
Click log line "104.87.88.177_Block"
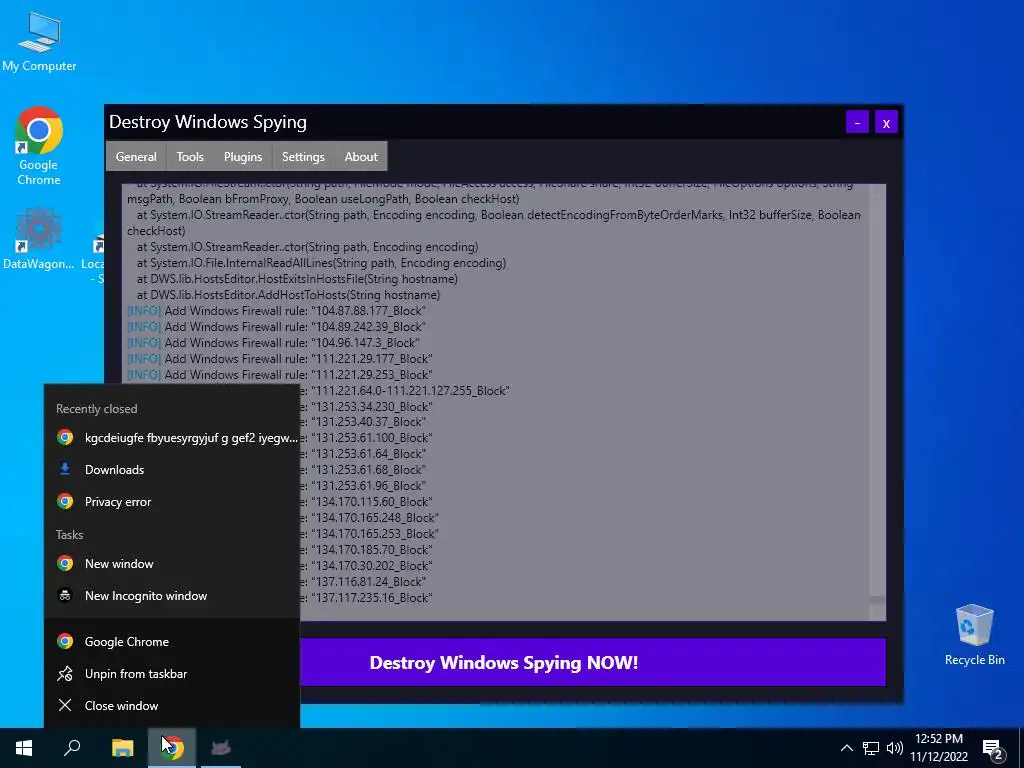pyautogui.click(x=276, y=311)
